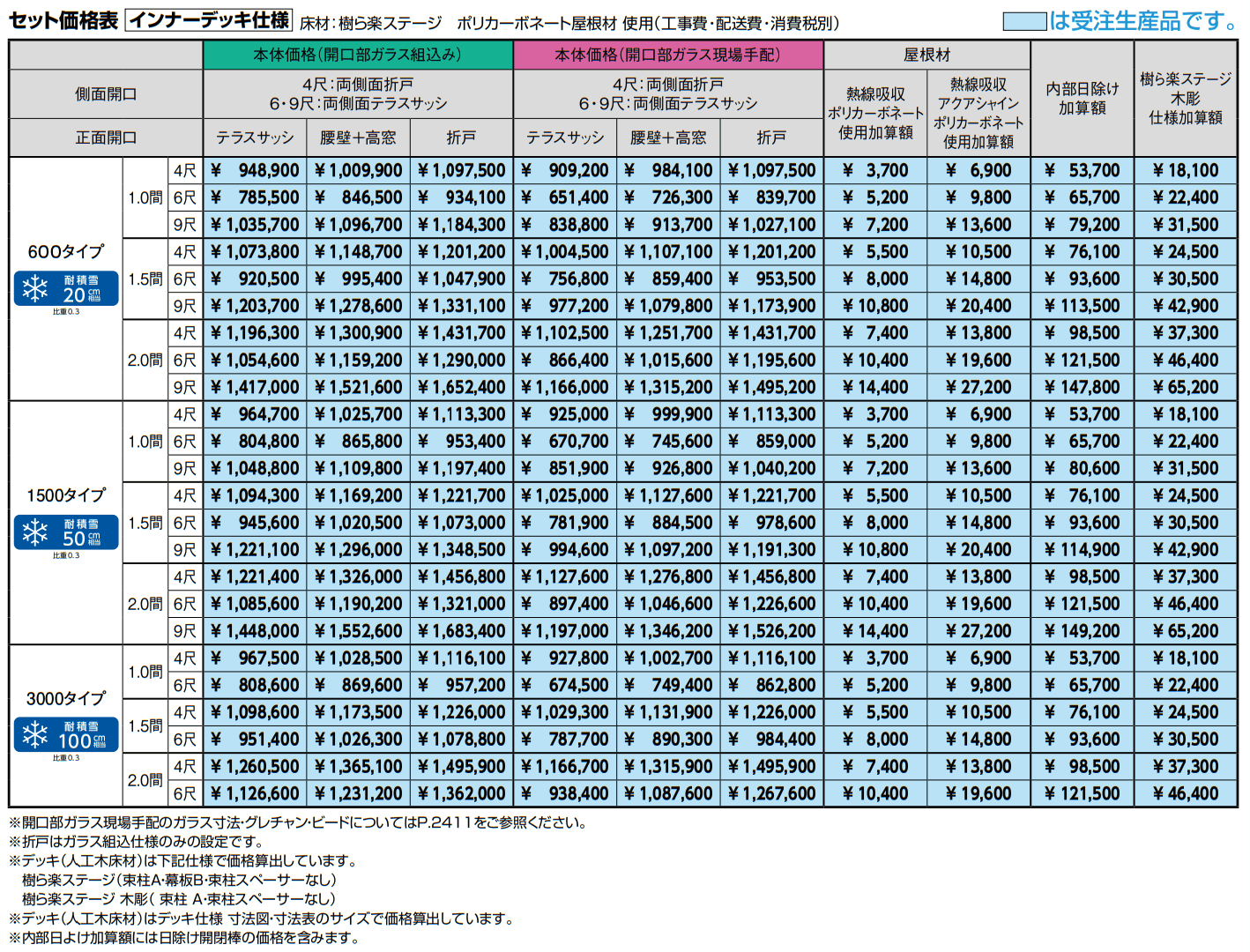Select the ¥651,400 price cell
The width and height of the screenshot is (1250, 952).
[565, 197]
